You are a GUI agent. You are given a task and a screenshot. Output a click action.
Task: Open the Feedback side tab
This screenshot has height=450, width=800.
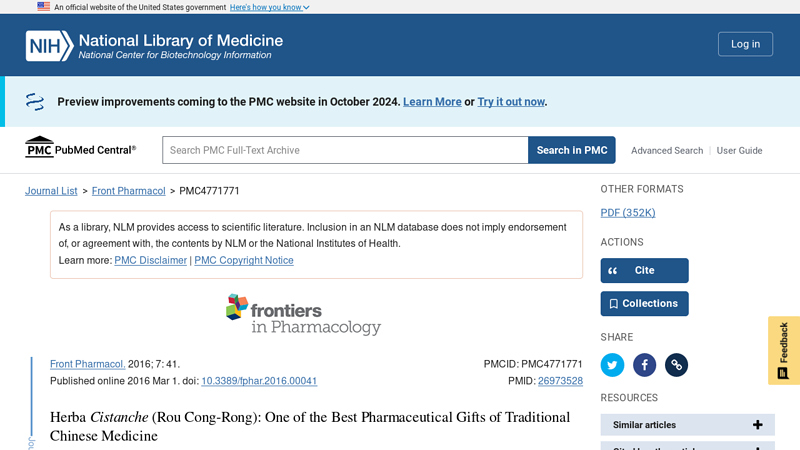[x=784, y=350]
